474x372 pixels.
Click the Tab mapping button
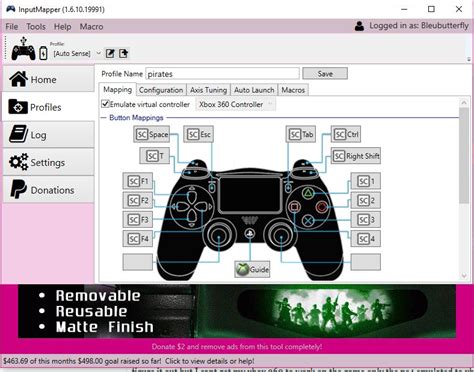tap(301, 134)
